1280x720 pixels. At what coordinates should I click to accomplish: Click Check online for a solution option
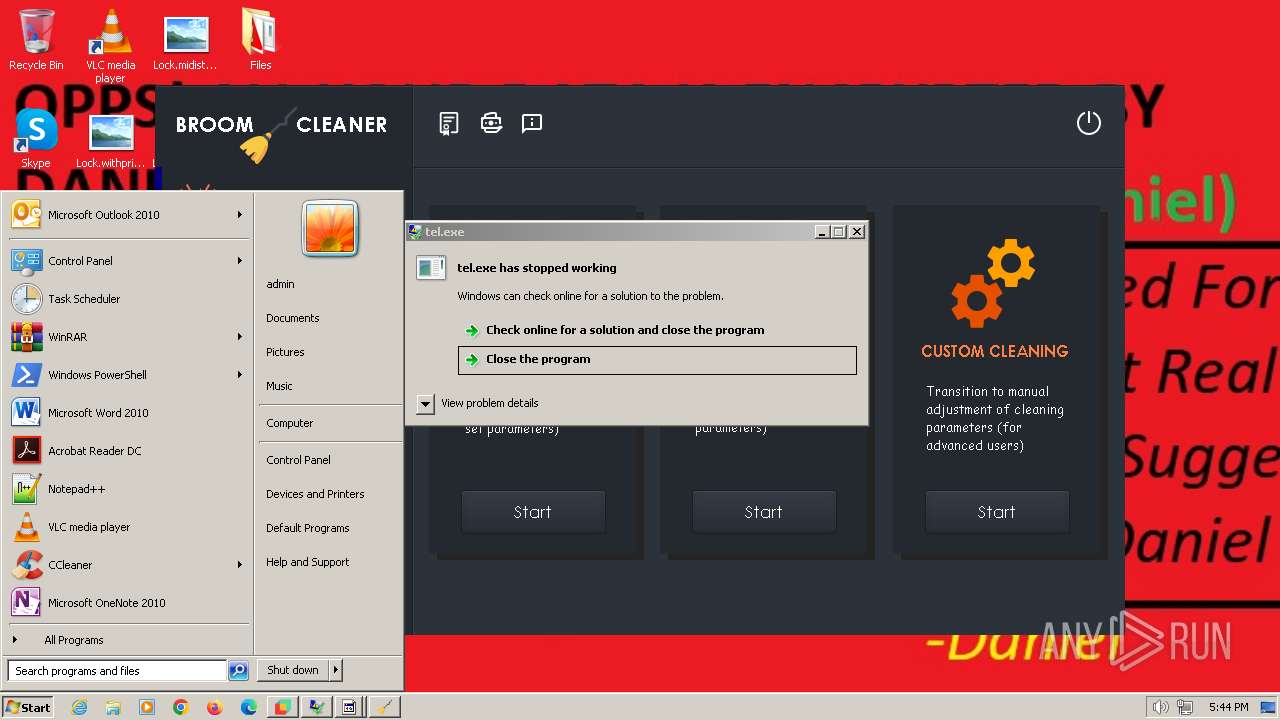point(657,330)
